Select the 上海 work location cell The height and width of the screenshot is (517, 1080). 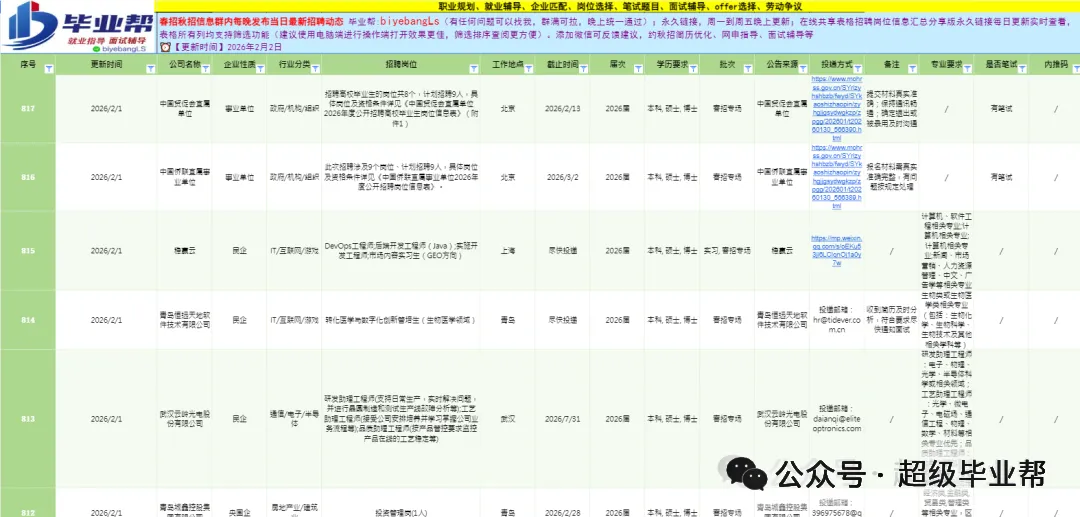click(508, 251)
